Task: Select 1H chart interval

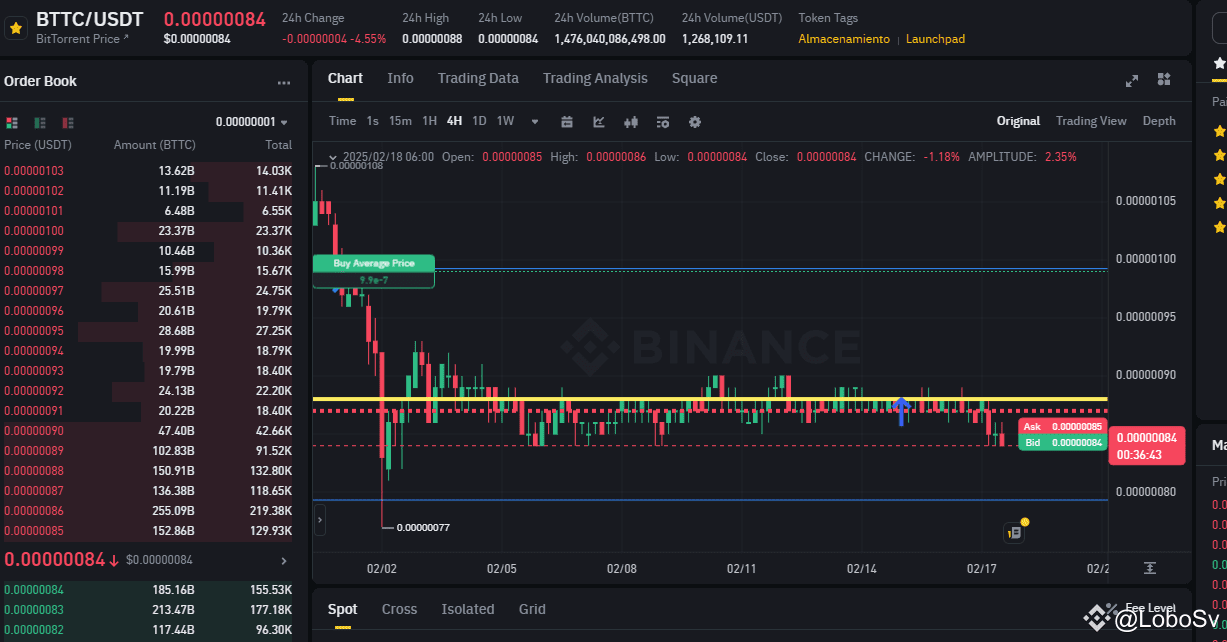Action: point(429,121)
